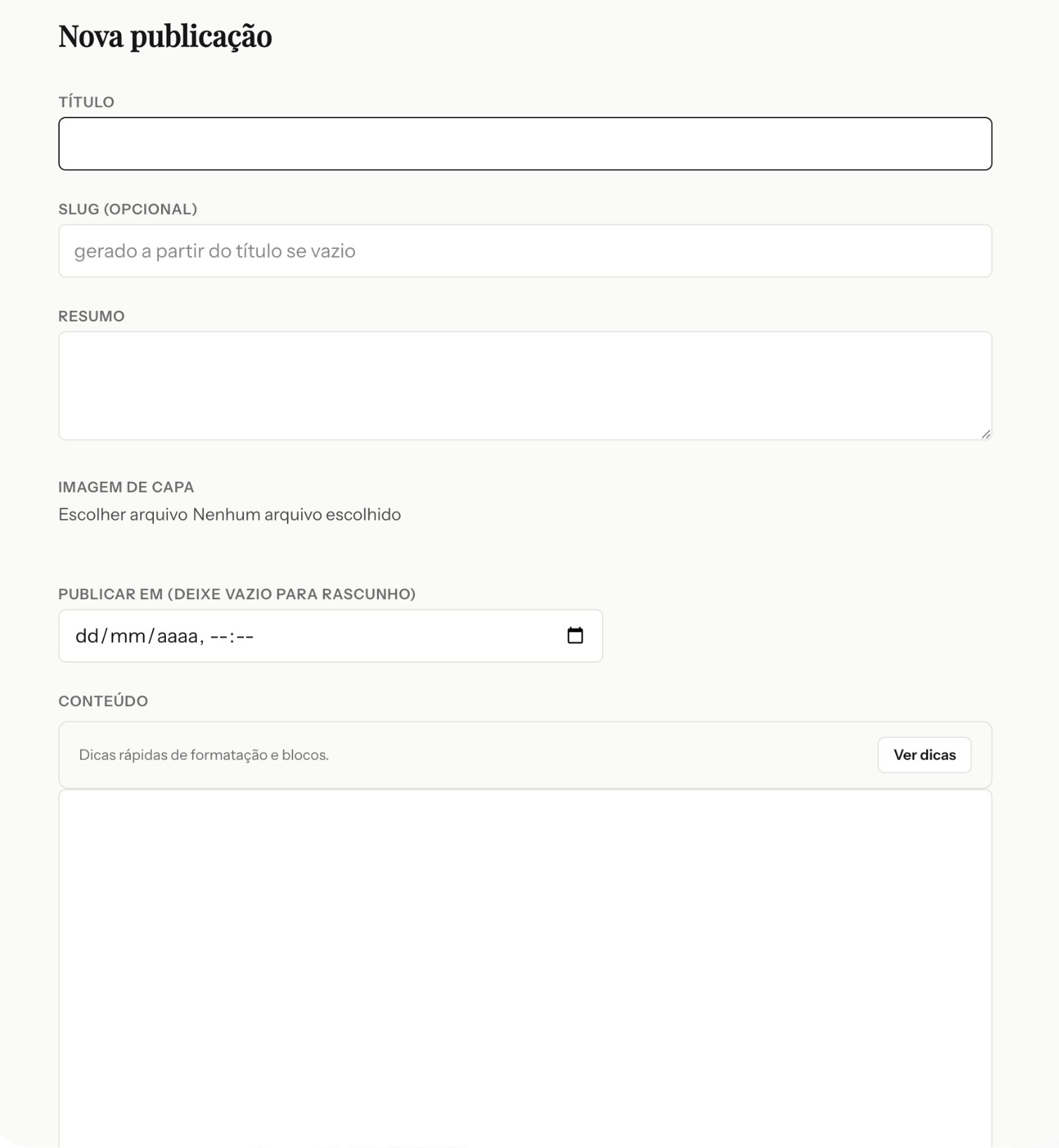
Task: Click the Título text input
Action: pyautogui.click(x=525, y=143)
